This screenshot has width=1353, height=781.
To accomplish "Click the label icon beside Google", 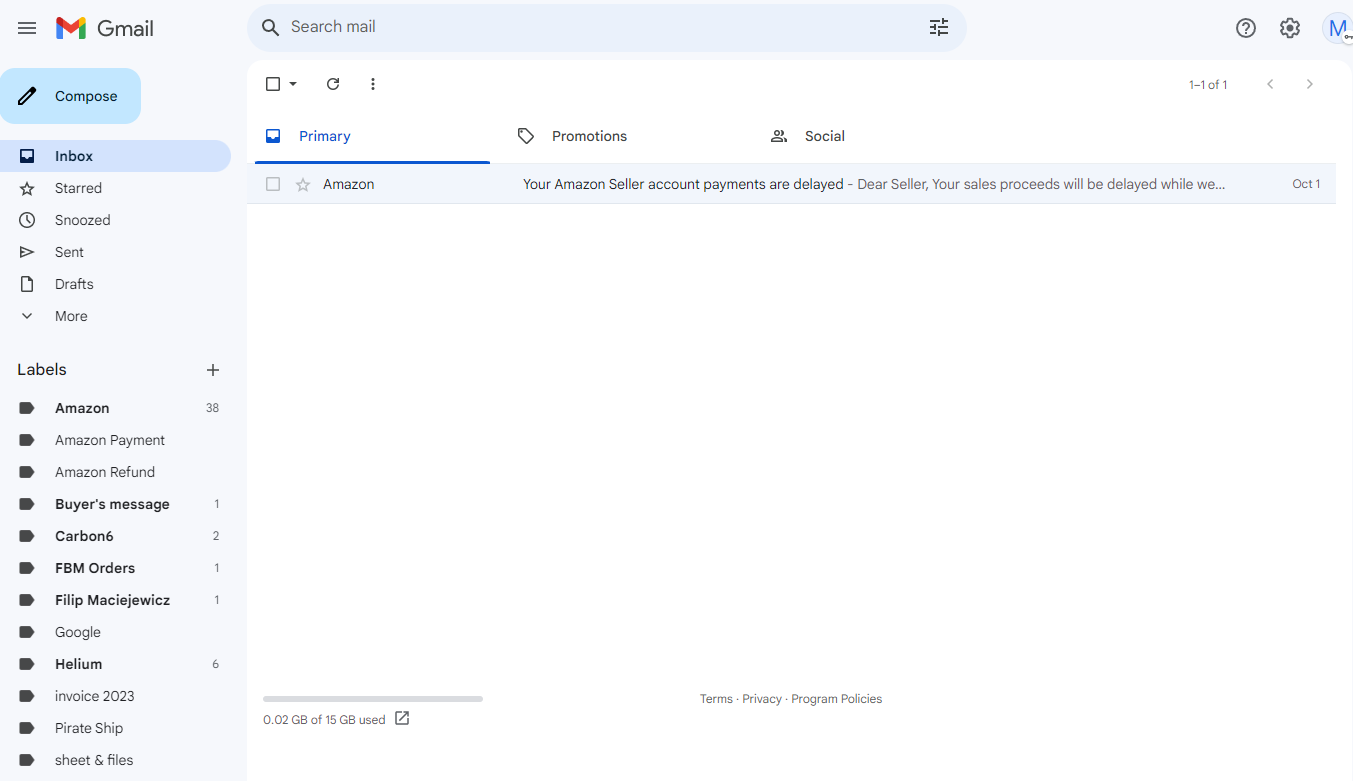I will [x=27, y=632].
